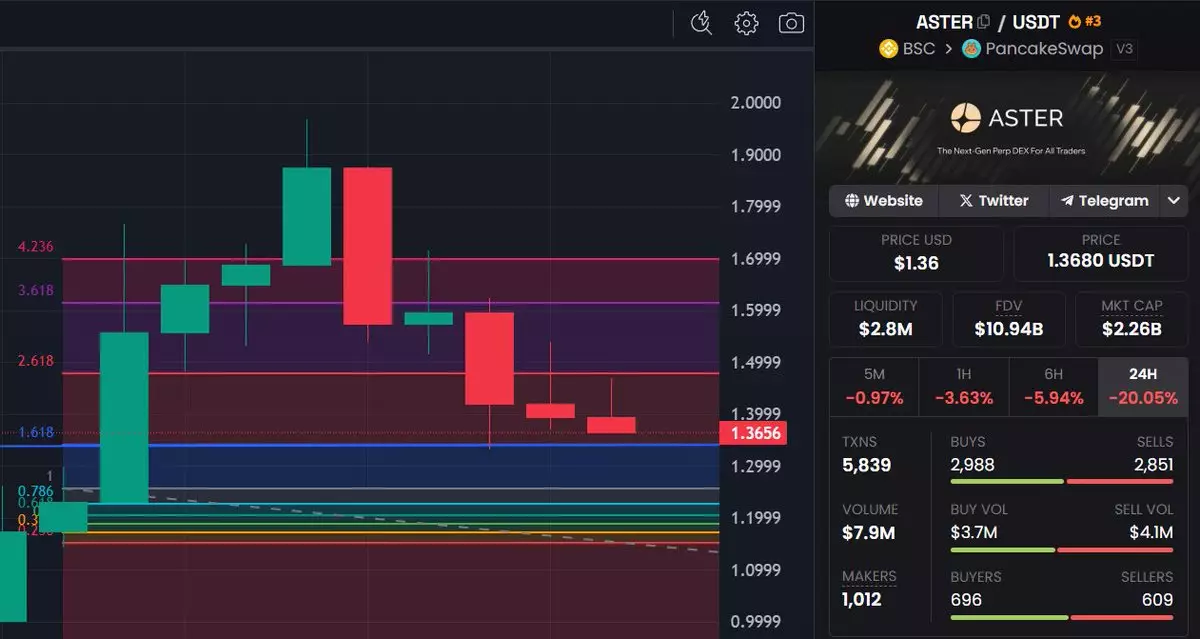The height and width of the screenshot is (639, 1200).
Task: Expand more social links chevron
Action: [x=1173, y=200]
